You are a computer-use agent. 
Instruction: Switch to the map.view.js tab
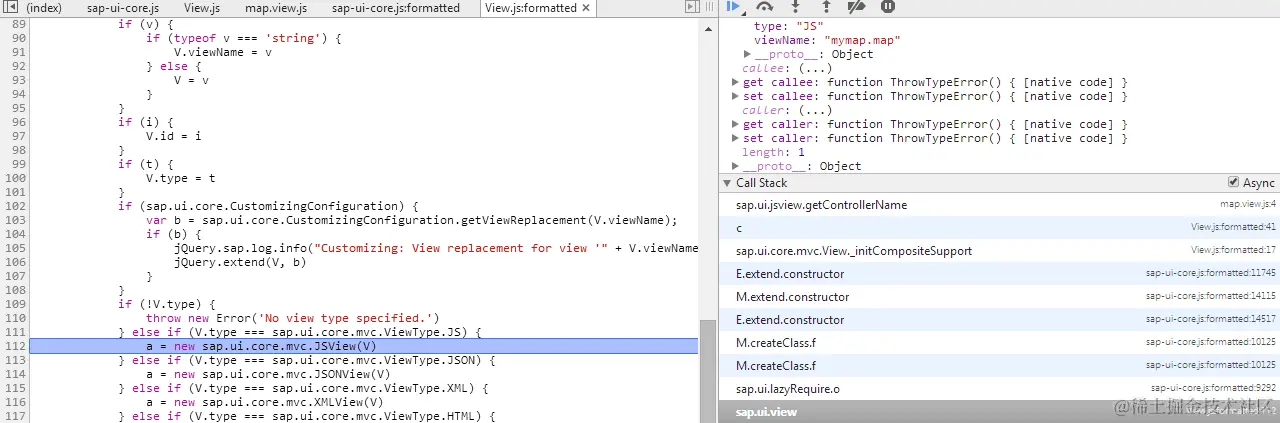click(275, 8)
